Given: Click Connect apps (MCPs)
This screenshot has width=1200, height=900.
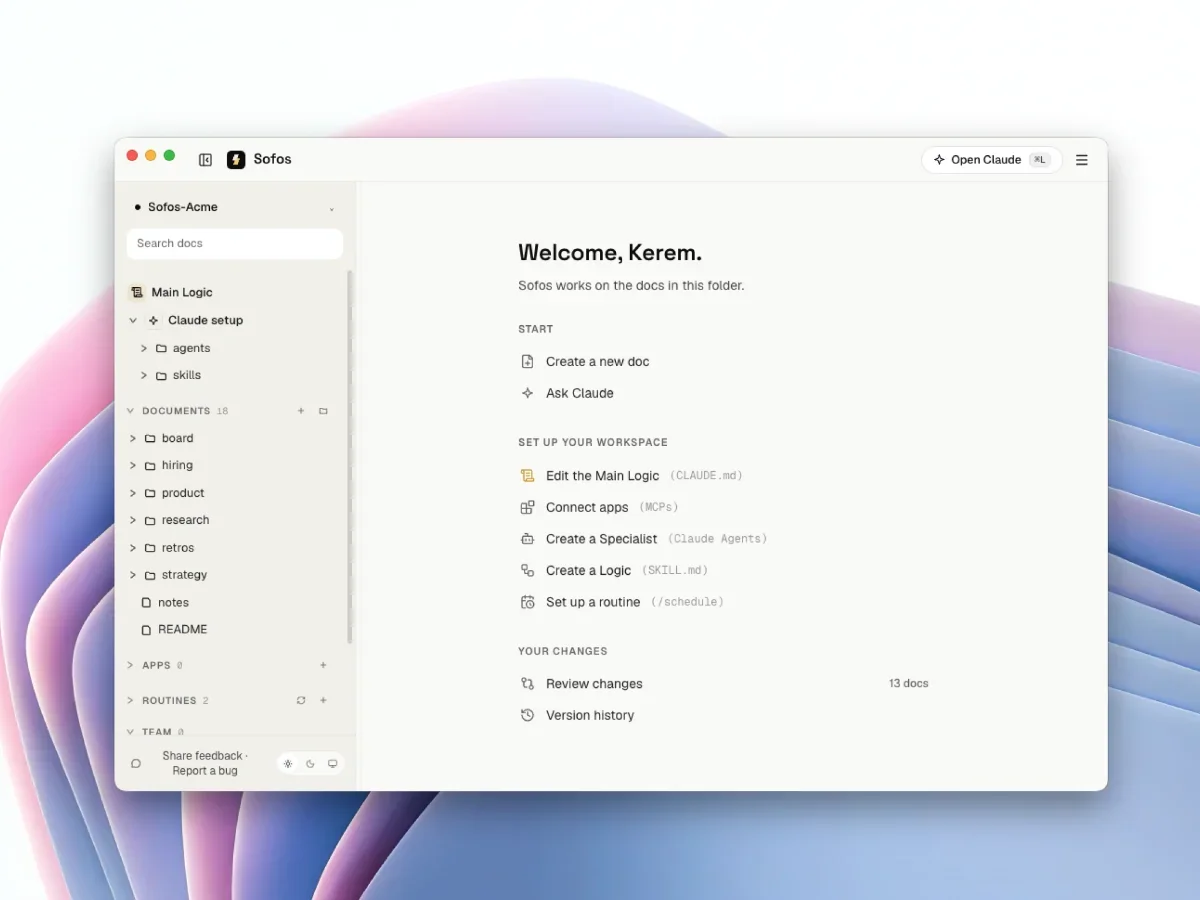Looking at the screenshot, I should coord(612,507).
